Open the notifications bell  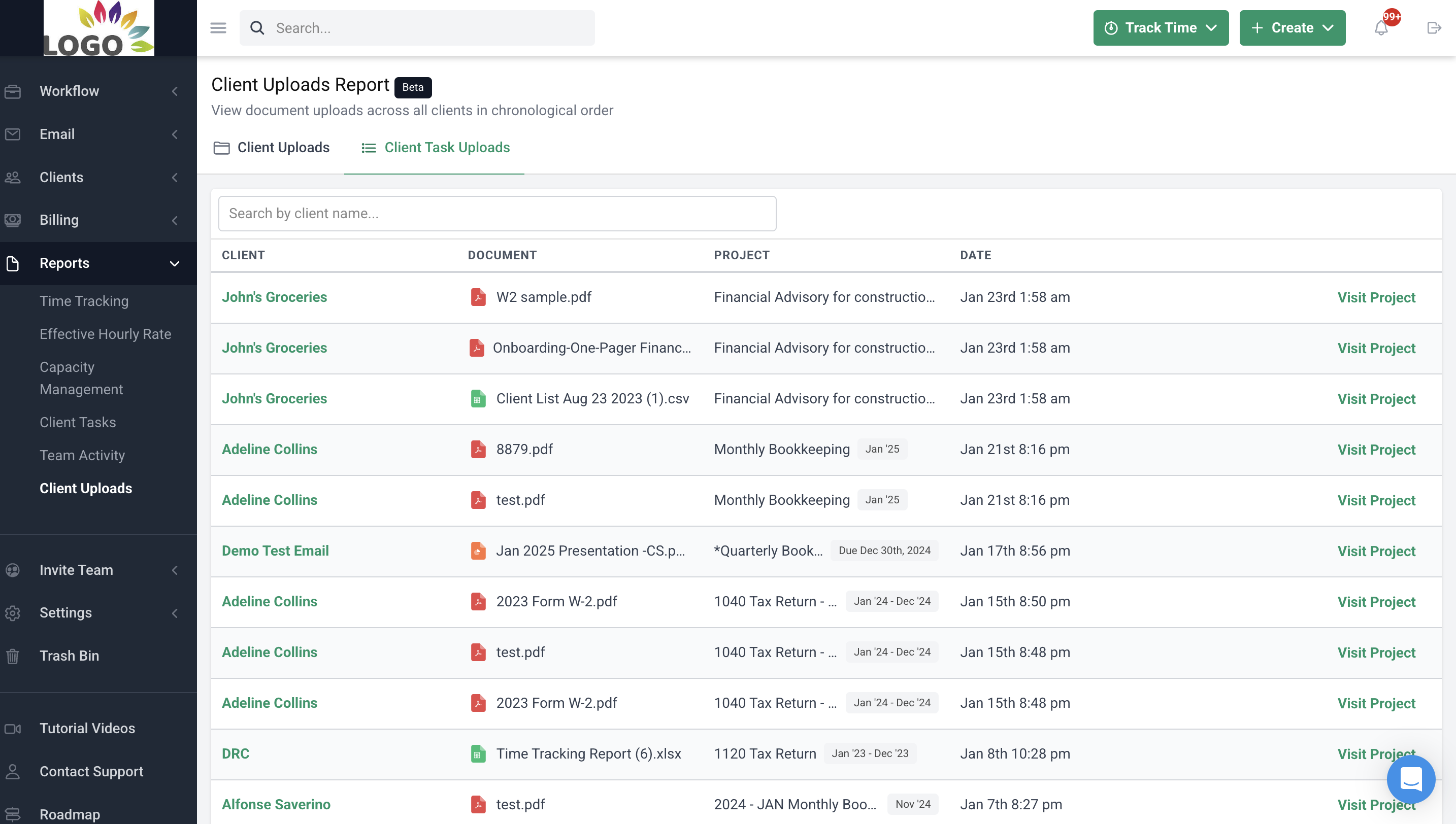tap(1381, 28)
